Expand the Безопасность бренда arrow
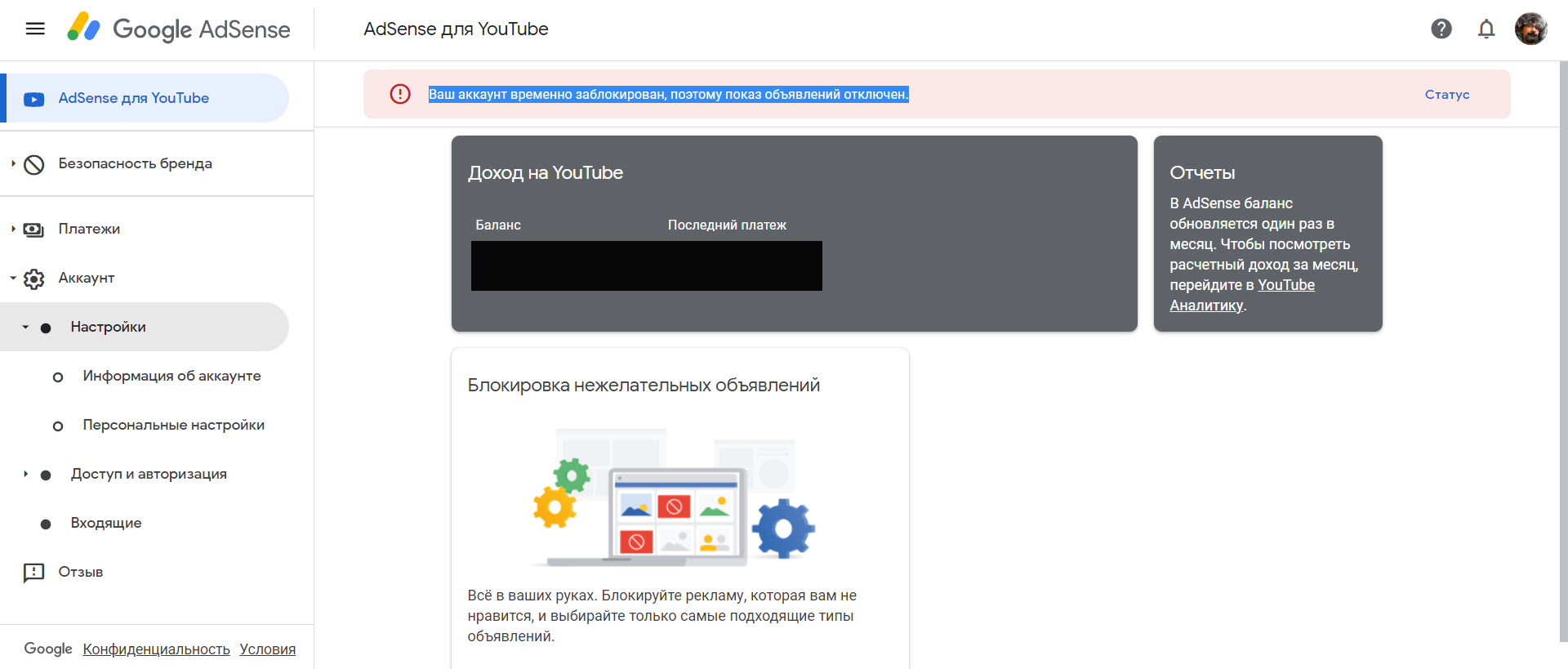Screen dimensions: 1568x669 coord(13,163)
